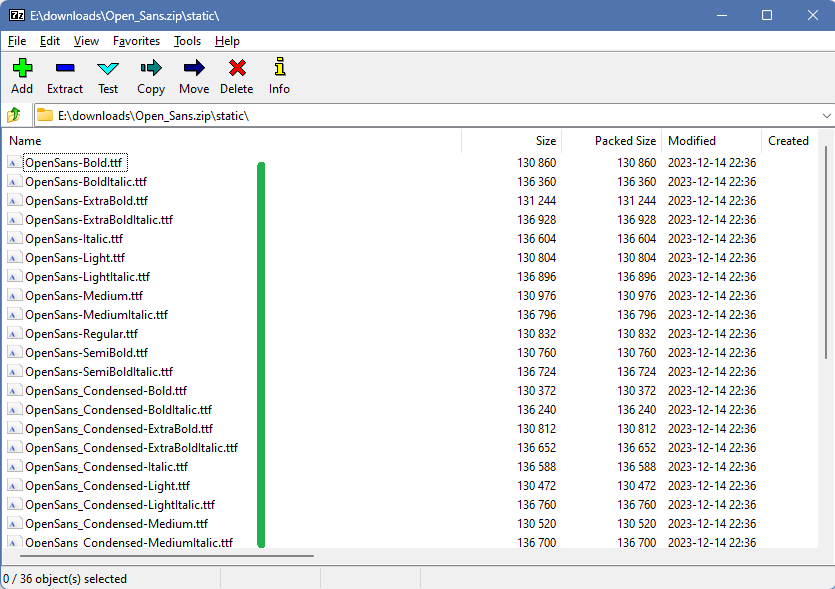Click modified date of OpenSans-Regular.ttf row
The image size is (835, 589).
712,333
